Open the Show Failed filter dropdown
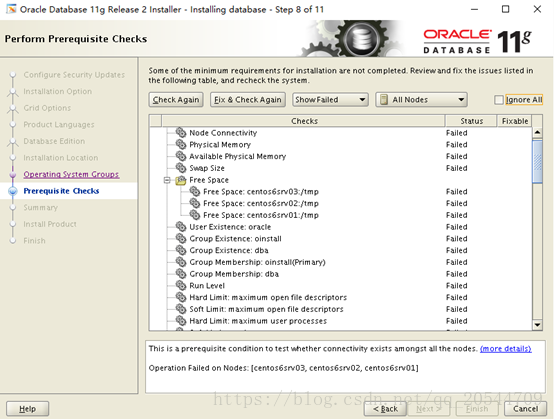The height and width of the screenshot is (419, 554). 330,100
